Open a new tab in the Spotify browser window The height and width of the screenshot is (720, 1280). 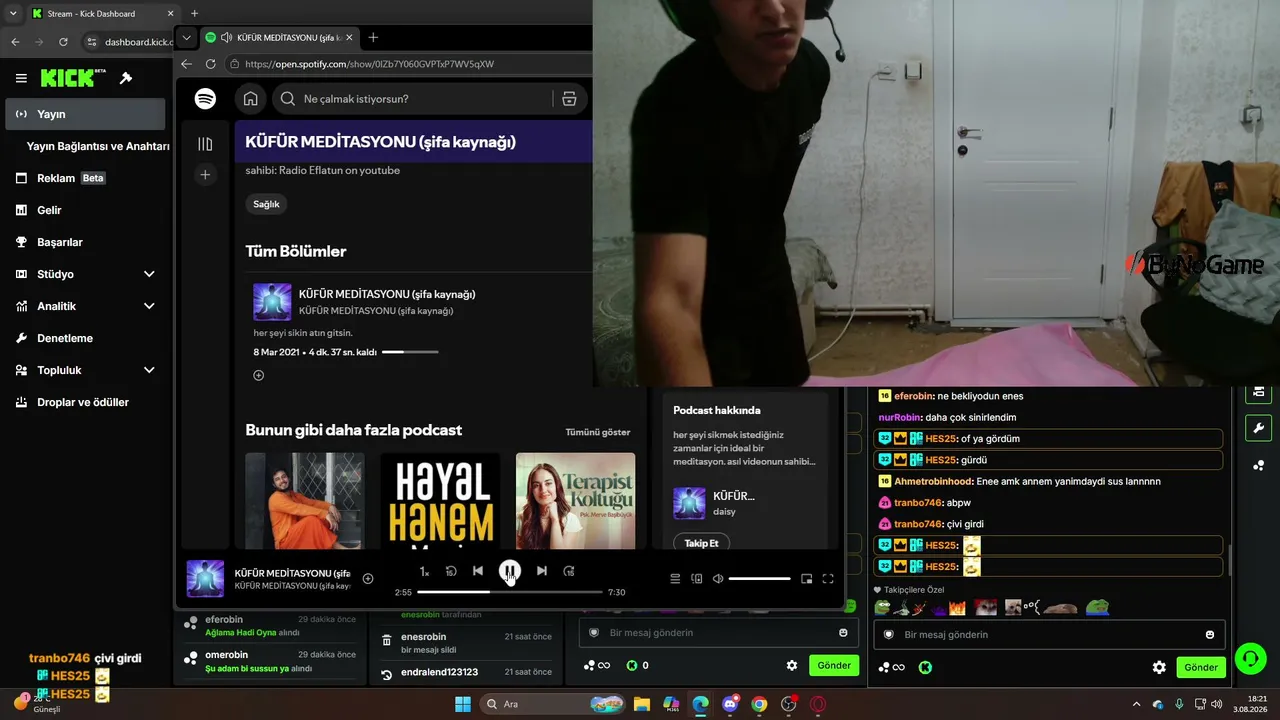pos(373,38)
